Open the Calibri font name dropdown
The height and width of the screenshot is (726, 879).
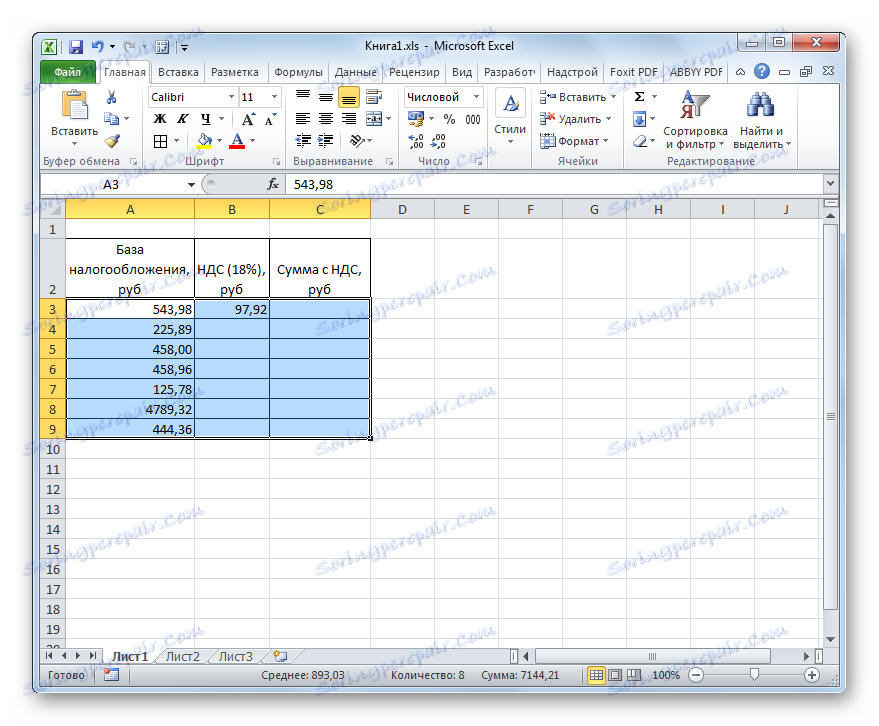click(231, 97)
